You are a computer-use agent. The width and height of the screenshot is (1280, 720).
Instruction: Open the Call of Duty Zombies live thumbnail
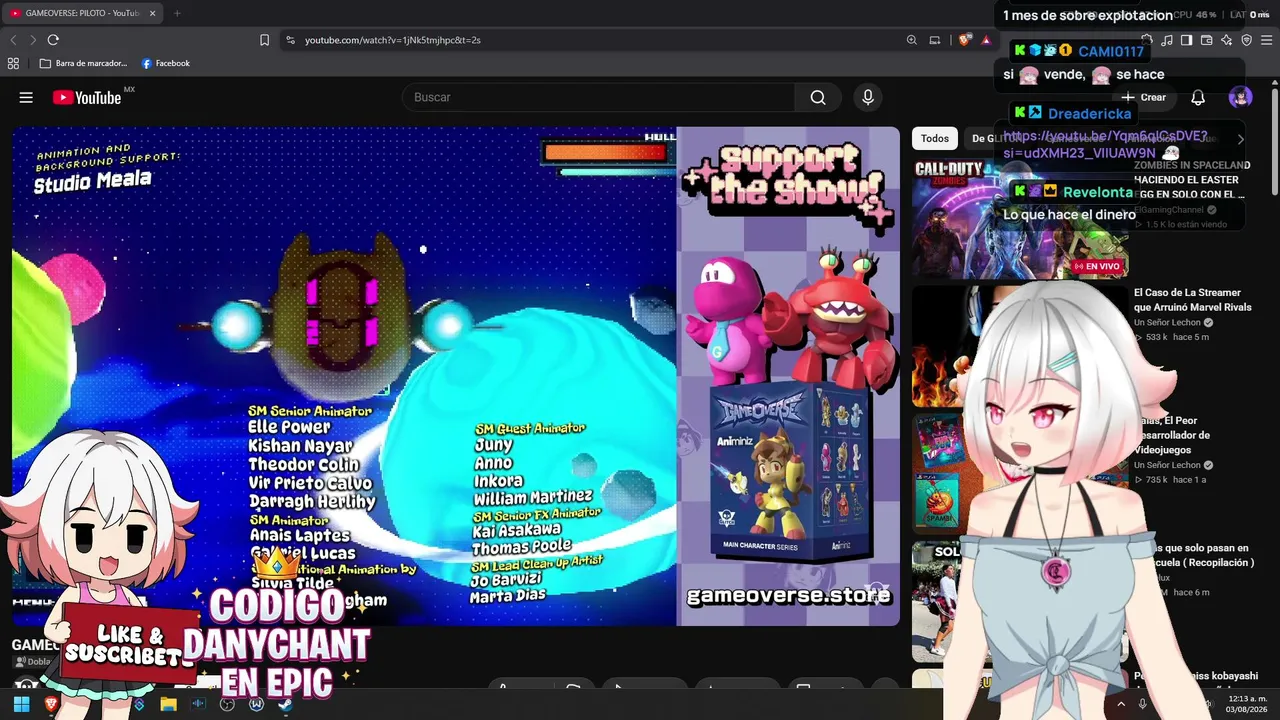click(1020, 217)
